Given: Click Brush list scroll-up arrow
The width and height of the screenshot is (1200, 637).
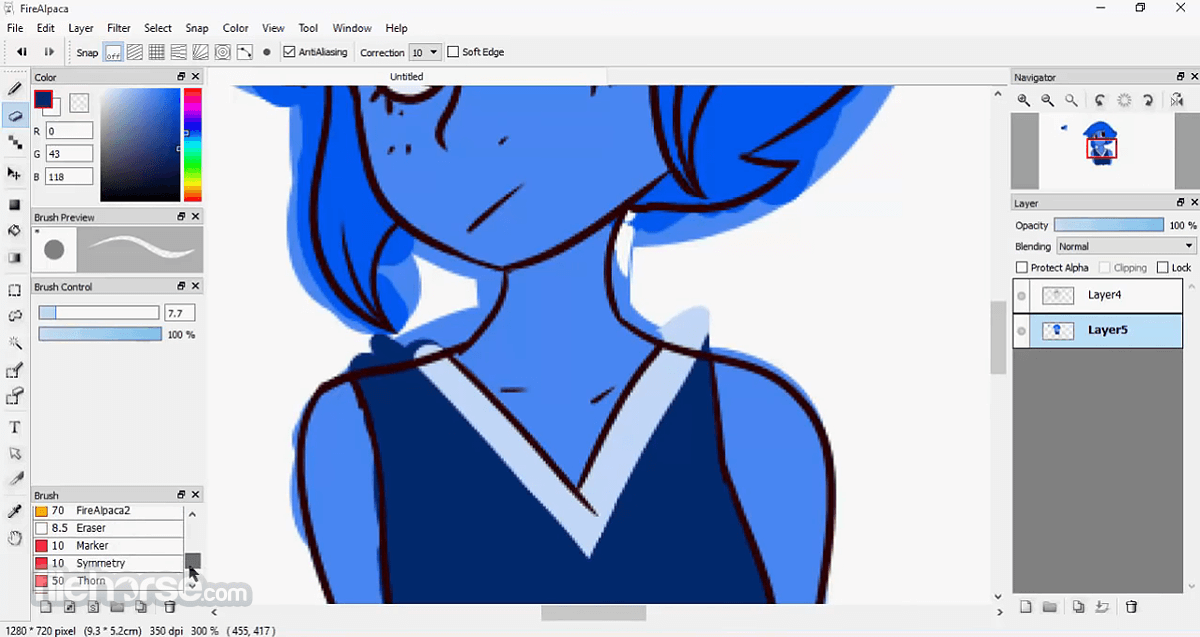Looking at the screenshot, I should pyautogui.click(x=192, y=514).
